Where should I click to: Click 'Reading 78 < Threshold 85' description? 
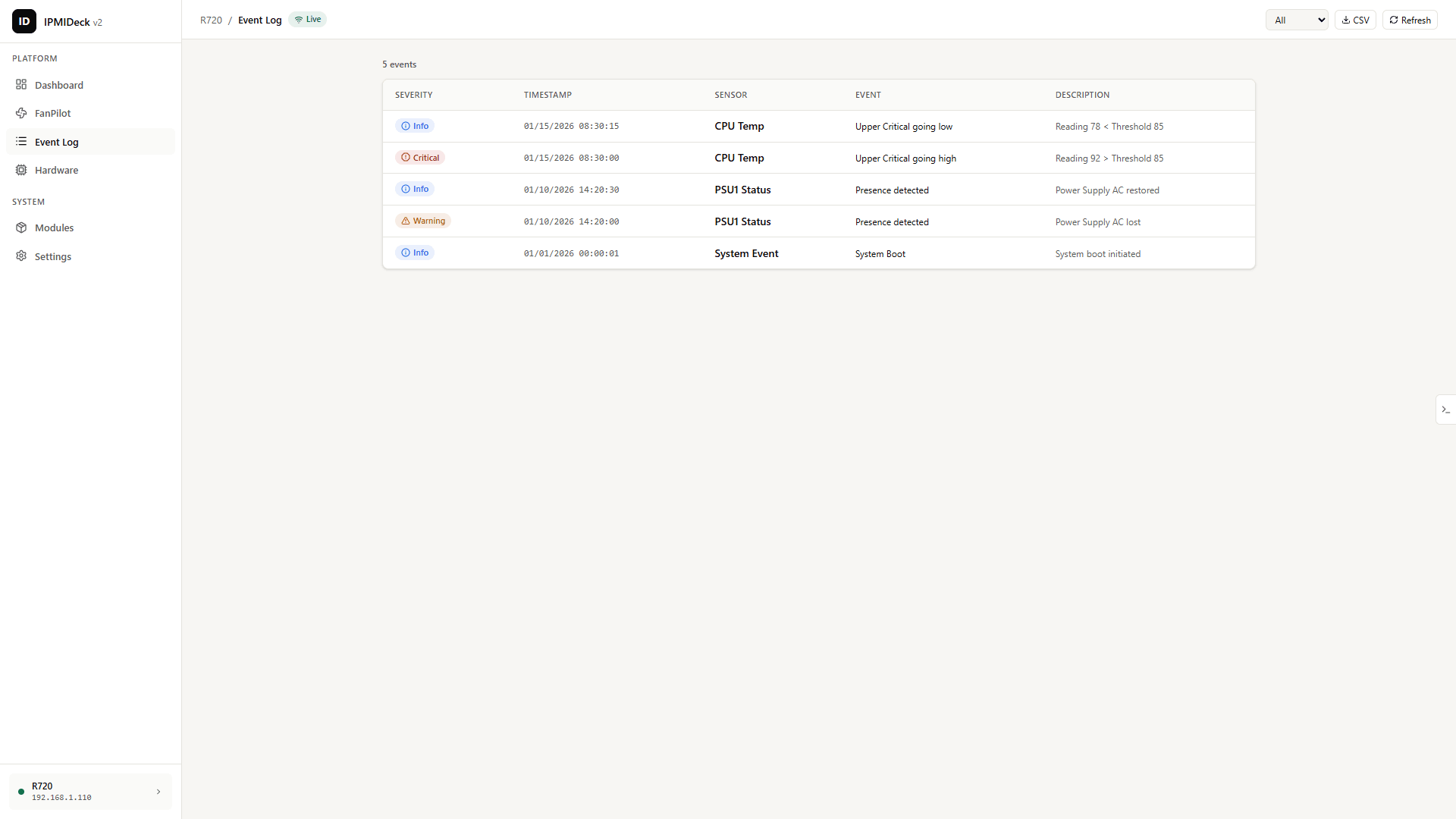pyautogui.click(x=1109, y=127)
